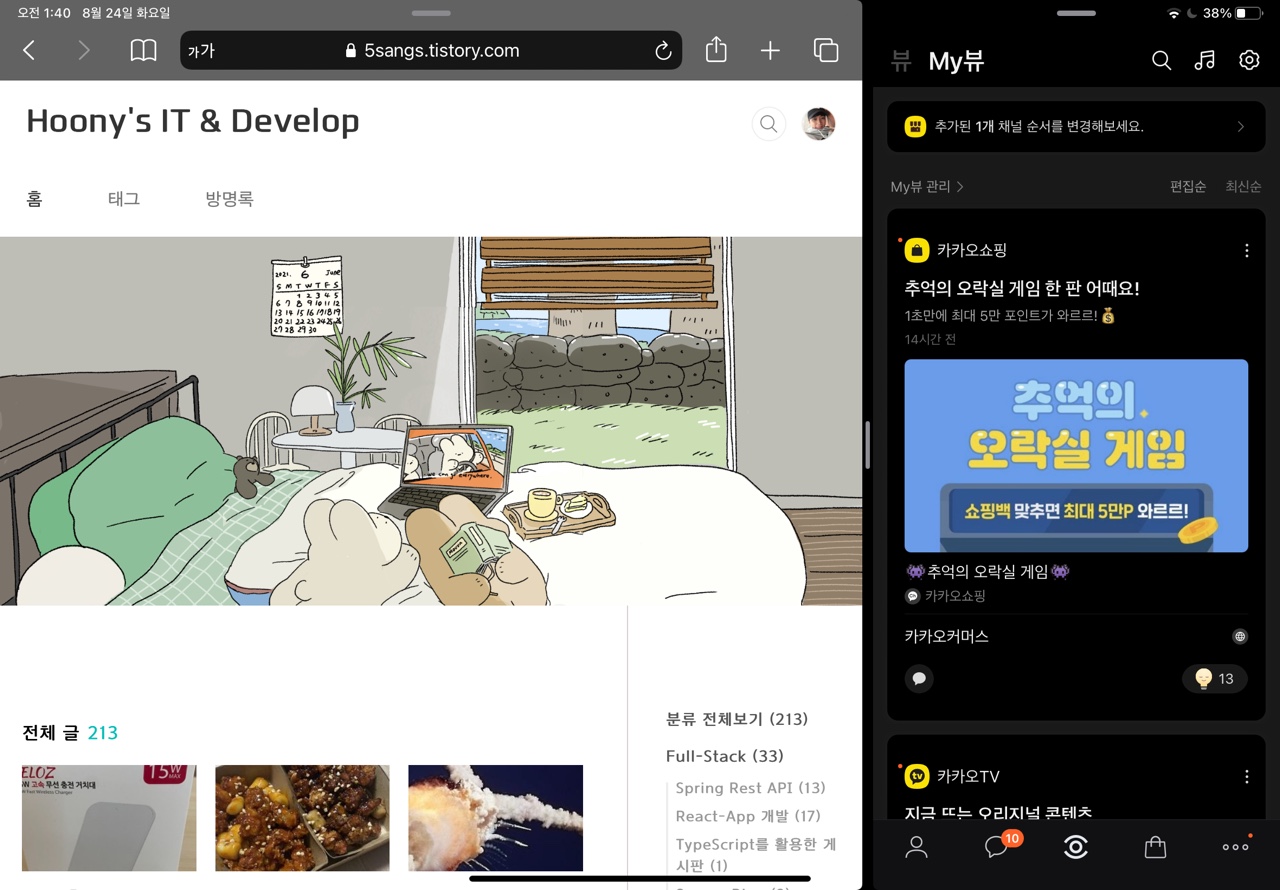Viewport: 1280px width, 890px height.
Task: Tap the Safari address bar 5sangs.tistory.com
Action: point(431,51)
